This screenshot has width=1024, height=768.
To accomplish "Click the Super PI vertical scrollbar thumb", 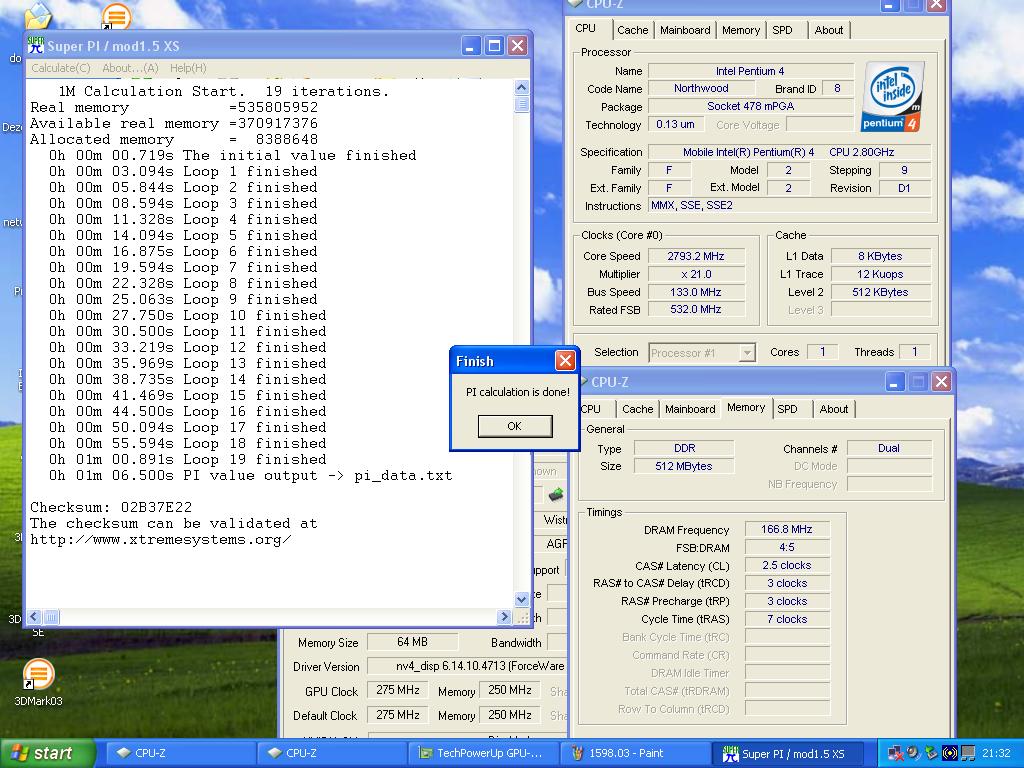I will 521,104.
